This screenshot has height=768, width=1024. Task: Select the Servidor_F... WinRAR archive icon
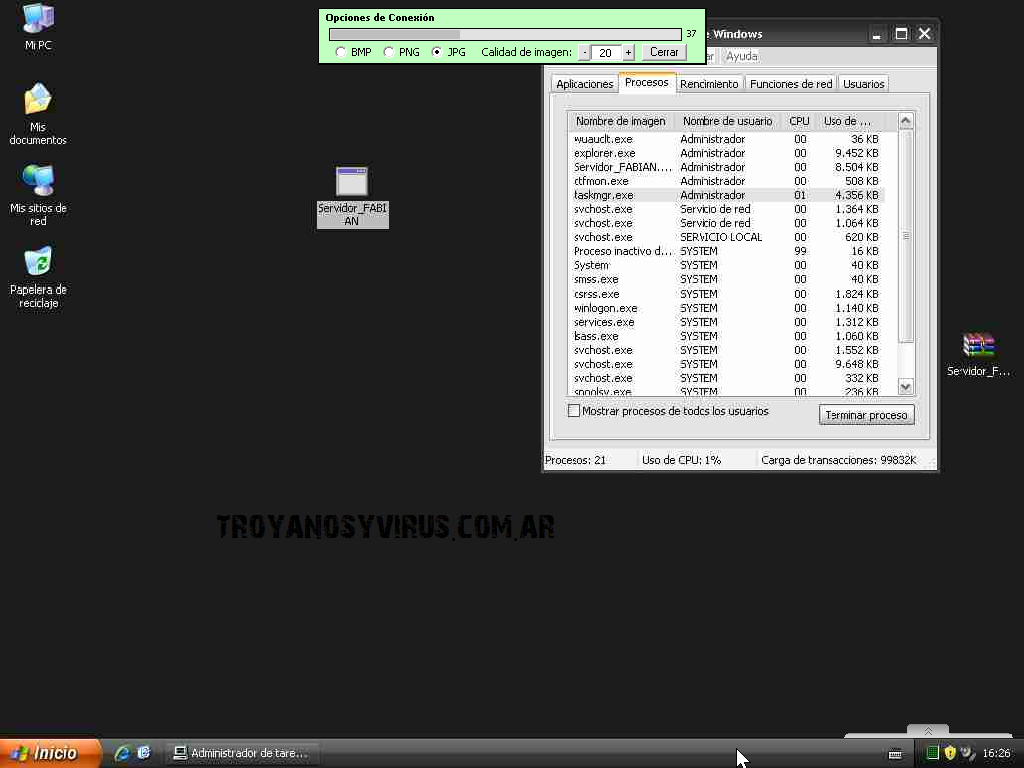(978, 355)
